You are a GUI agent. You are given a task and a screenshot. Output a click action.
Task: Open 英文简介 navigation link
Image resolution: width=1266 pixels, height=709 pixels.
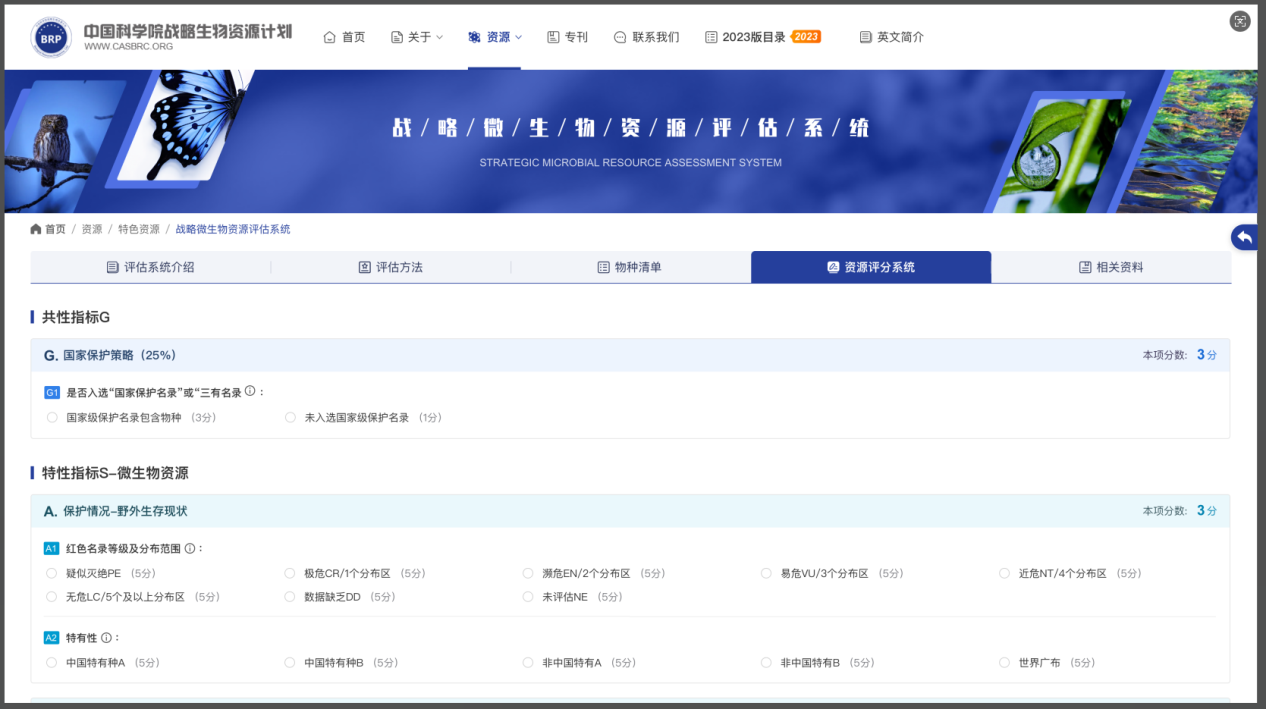[x=891, y=37]
